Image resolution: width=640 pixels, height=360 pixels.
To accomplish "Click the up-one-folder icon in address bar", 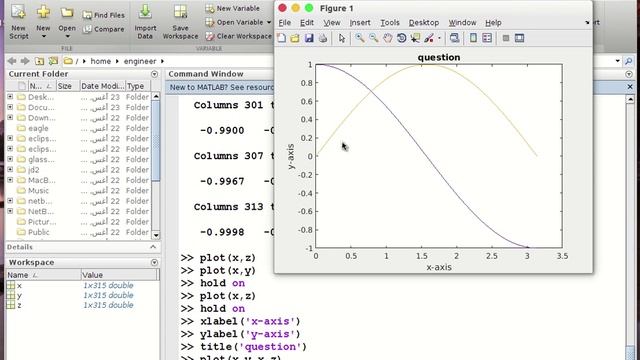I will tap(39, 61).
